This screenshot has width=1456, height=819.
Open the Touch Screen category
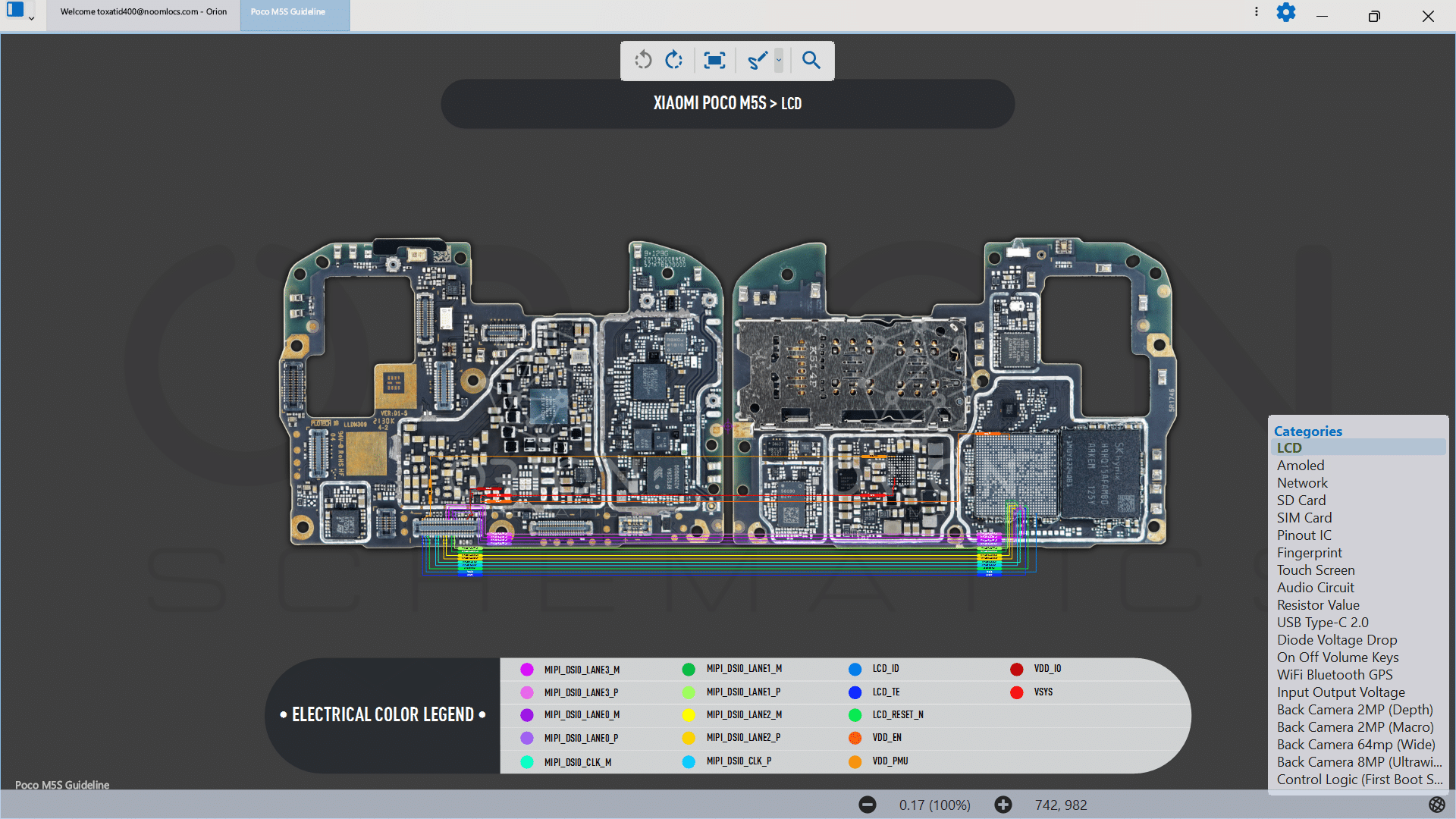click(x=1358, y=570)
